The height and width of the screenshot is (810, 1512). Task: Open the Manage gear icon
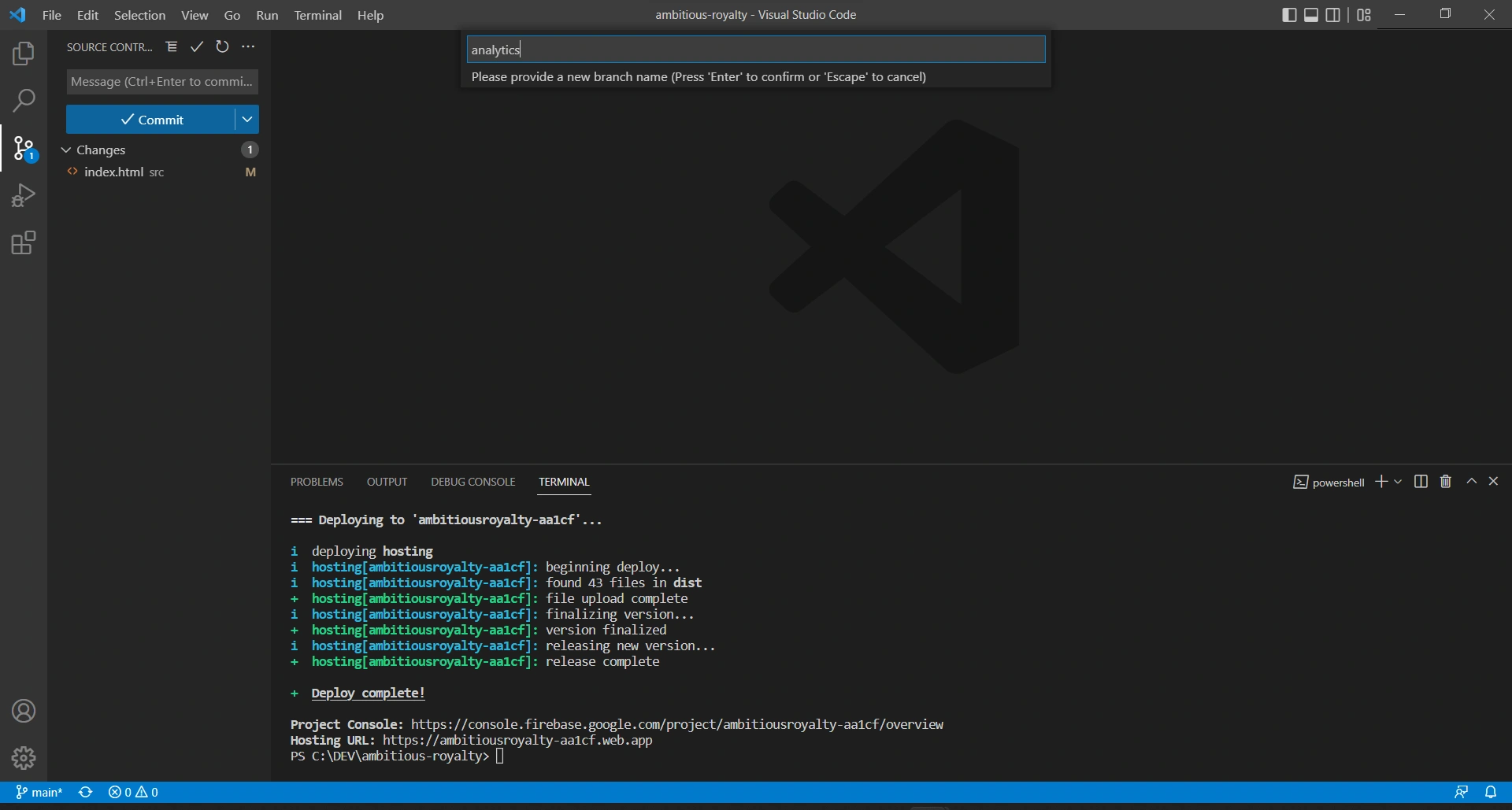coord(24,758)
